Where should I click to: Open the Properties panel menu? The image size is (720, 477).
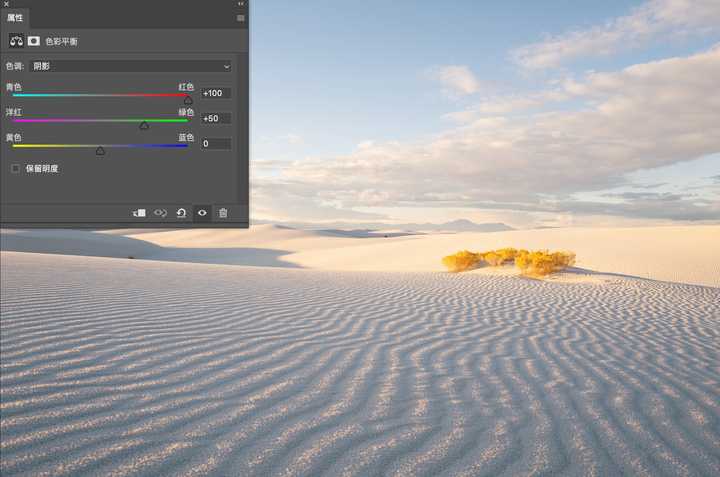tap(240, 18)
